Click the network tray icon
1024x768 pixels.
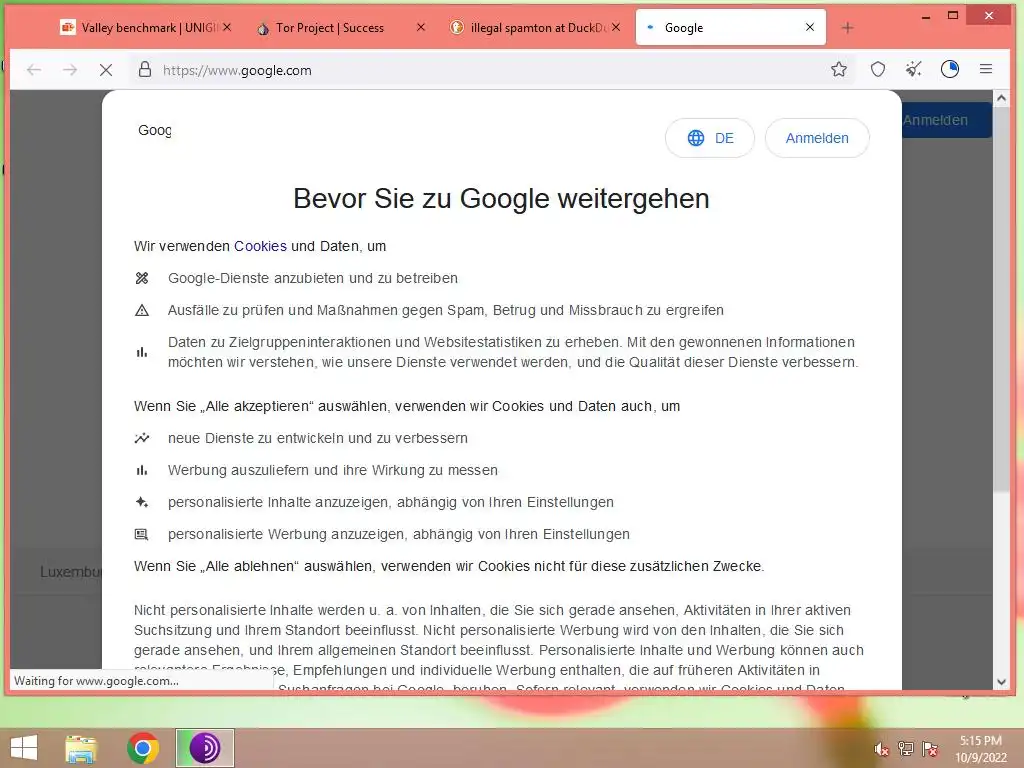click(906, 749)
